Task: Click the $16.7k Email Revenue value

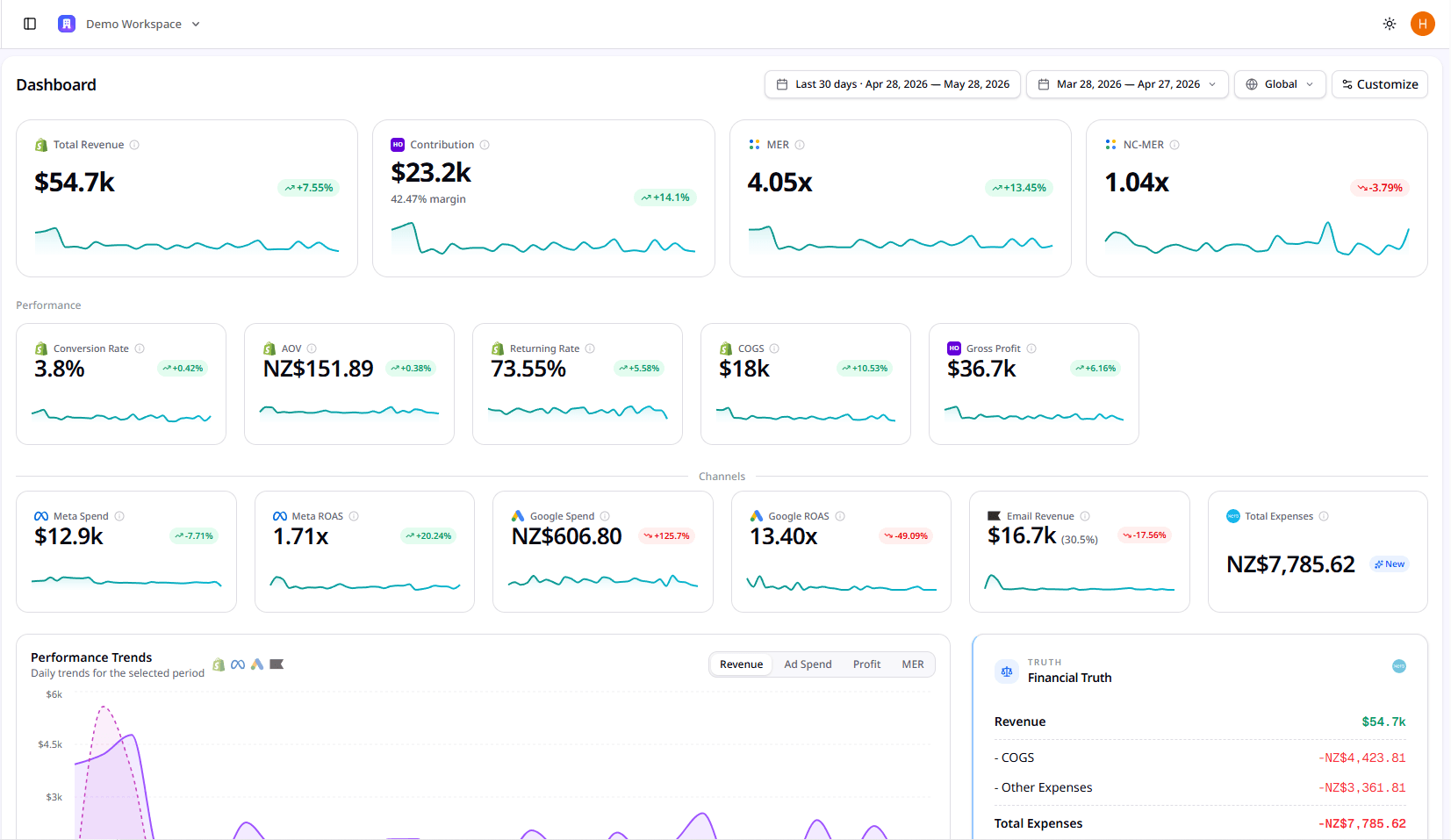Action: pyautogui.click(x=1022, y=535)
